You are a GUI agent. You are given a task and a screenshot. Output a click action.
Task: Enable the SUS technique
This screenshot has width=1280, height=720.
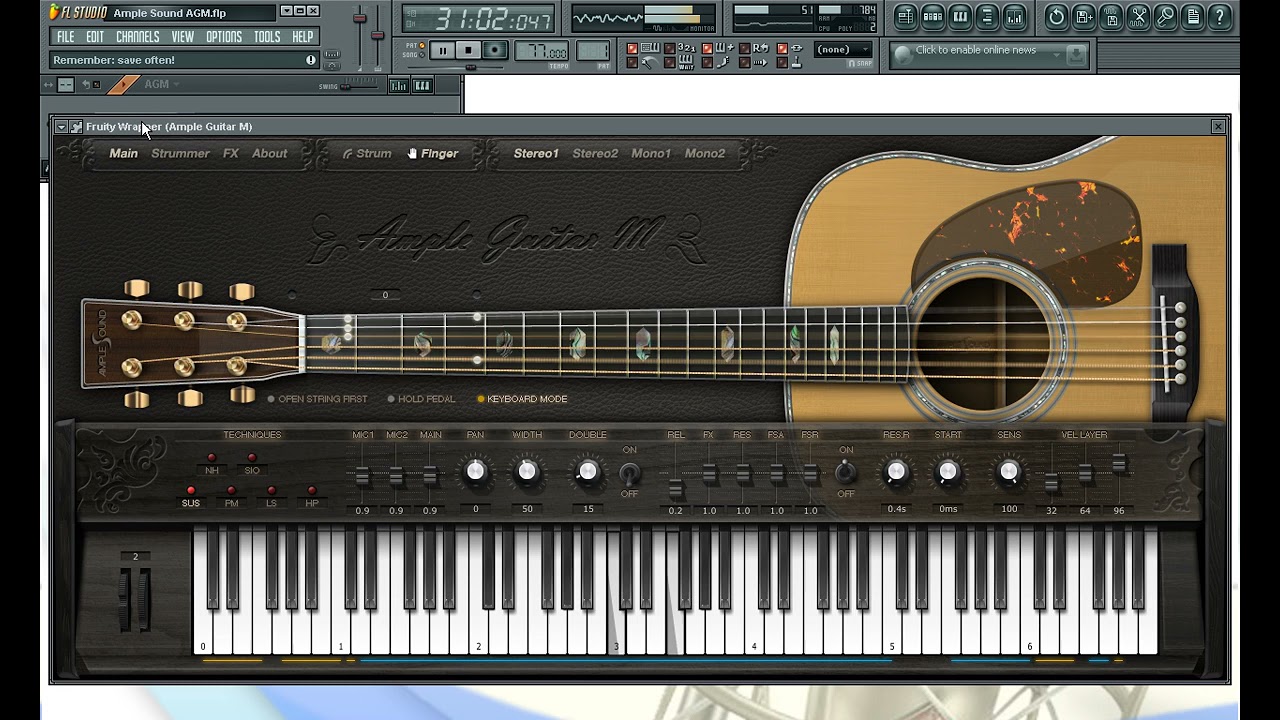coord(190,496)
